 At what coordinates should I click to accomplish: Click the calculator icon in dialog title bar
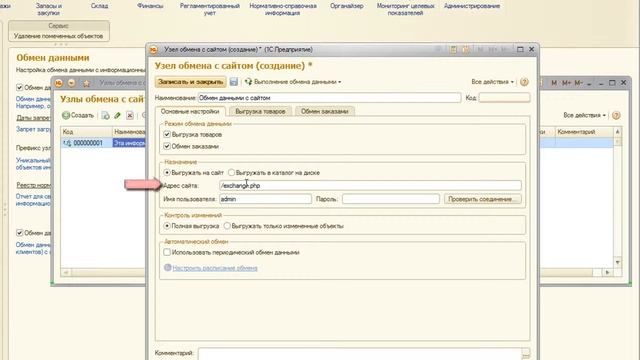click(453, 49)
